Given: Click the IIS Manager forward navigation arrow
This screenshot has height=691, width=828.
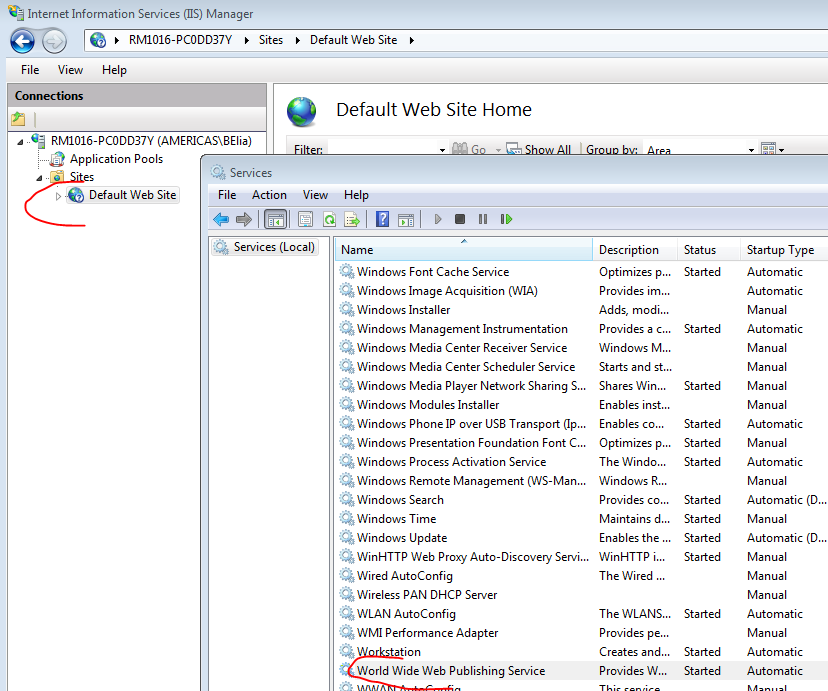Looking at the screenshot, I should coord(54,41).
